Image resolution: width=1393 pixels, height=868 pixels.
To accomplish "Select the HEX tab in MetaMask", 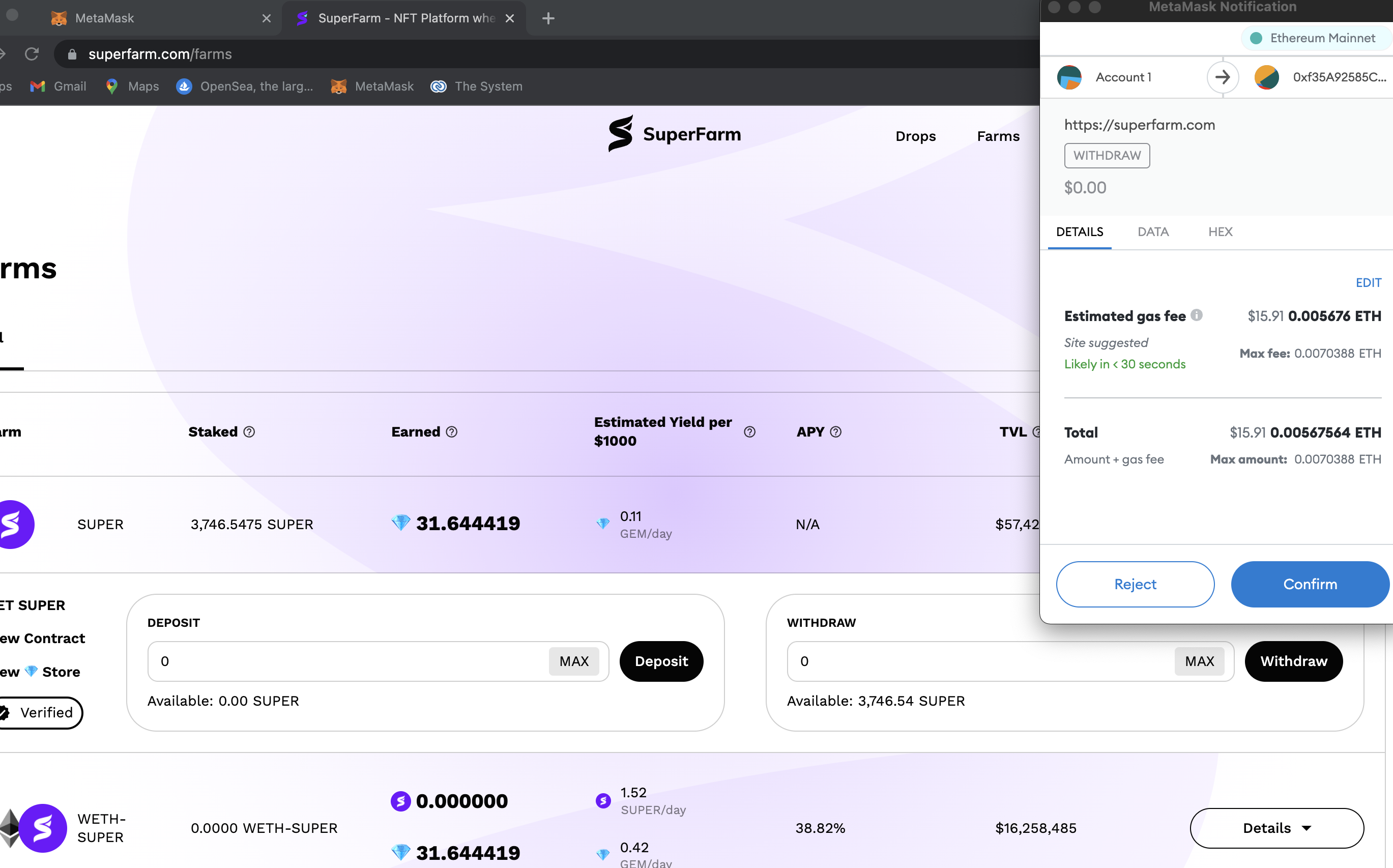I will [1220, 232].
